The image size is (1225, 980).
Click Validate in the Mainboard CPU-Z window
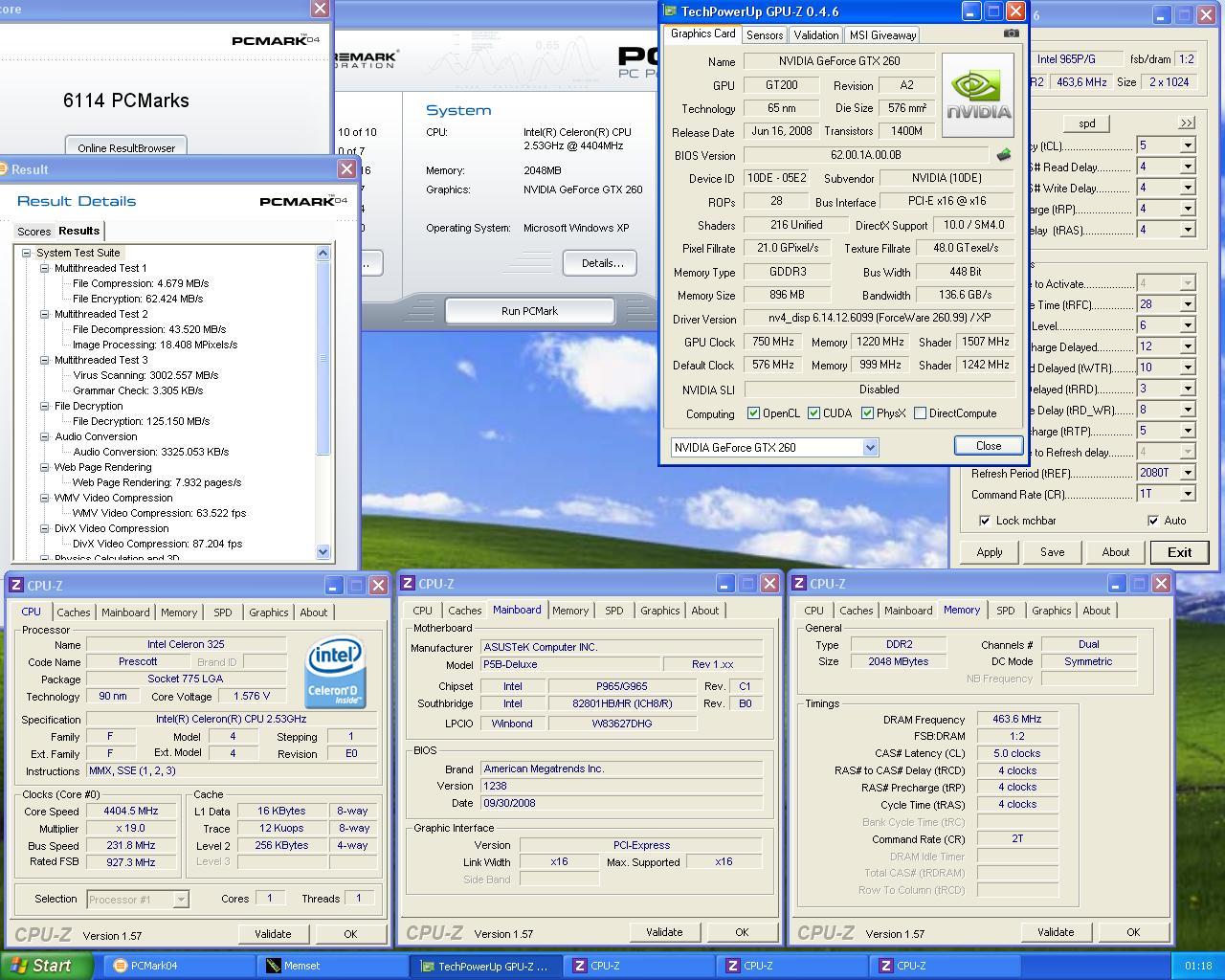[x=664, y=932]
